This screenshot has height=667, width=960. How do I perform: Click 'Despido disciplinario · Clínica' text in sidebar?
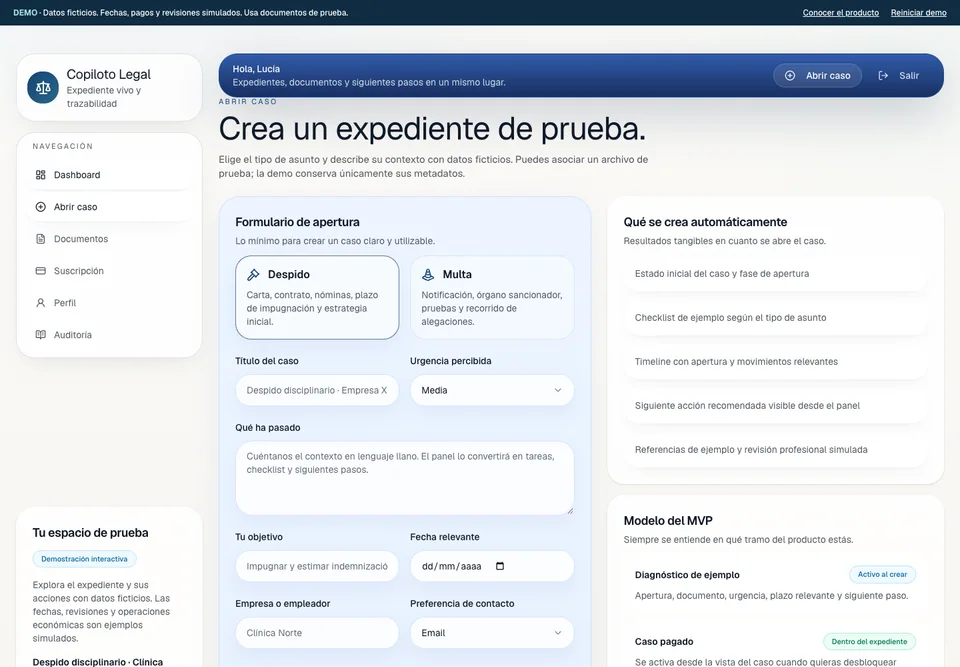(97, 662)
